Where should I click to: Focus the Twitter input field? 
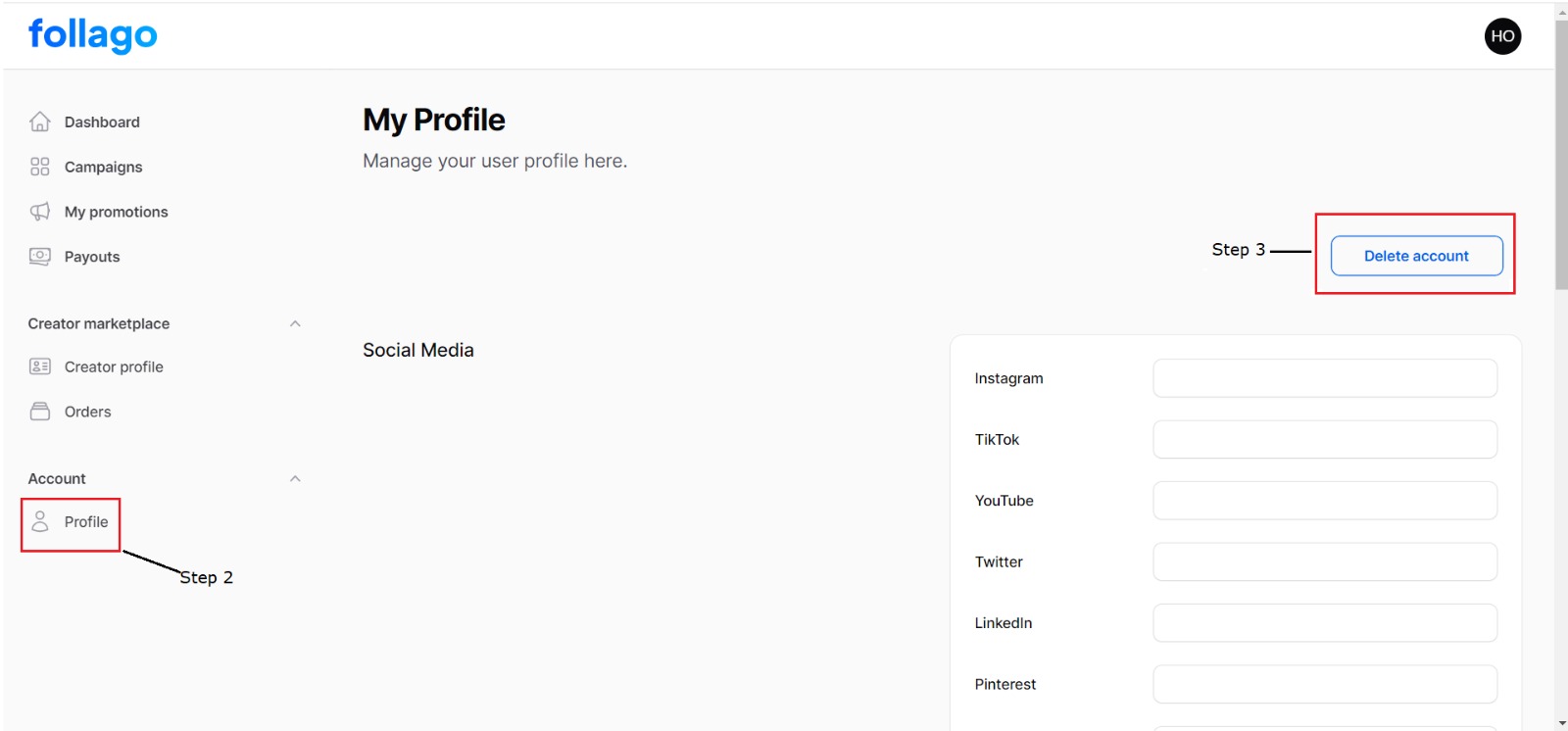point(1325,561)
